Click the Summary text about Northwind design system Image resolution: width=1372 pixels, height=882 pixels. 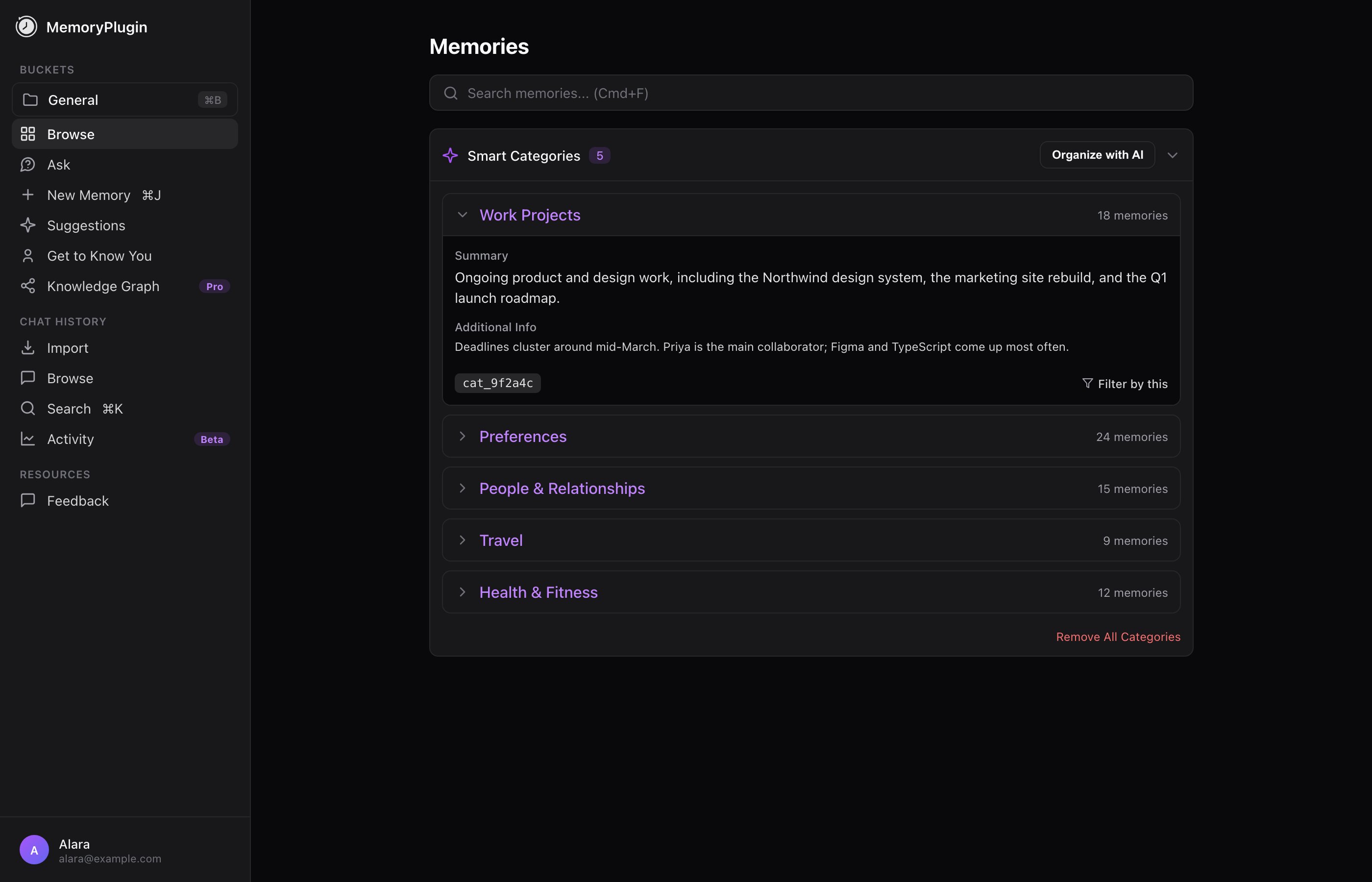pyautogui.click(x=811, y=288)
